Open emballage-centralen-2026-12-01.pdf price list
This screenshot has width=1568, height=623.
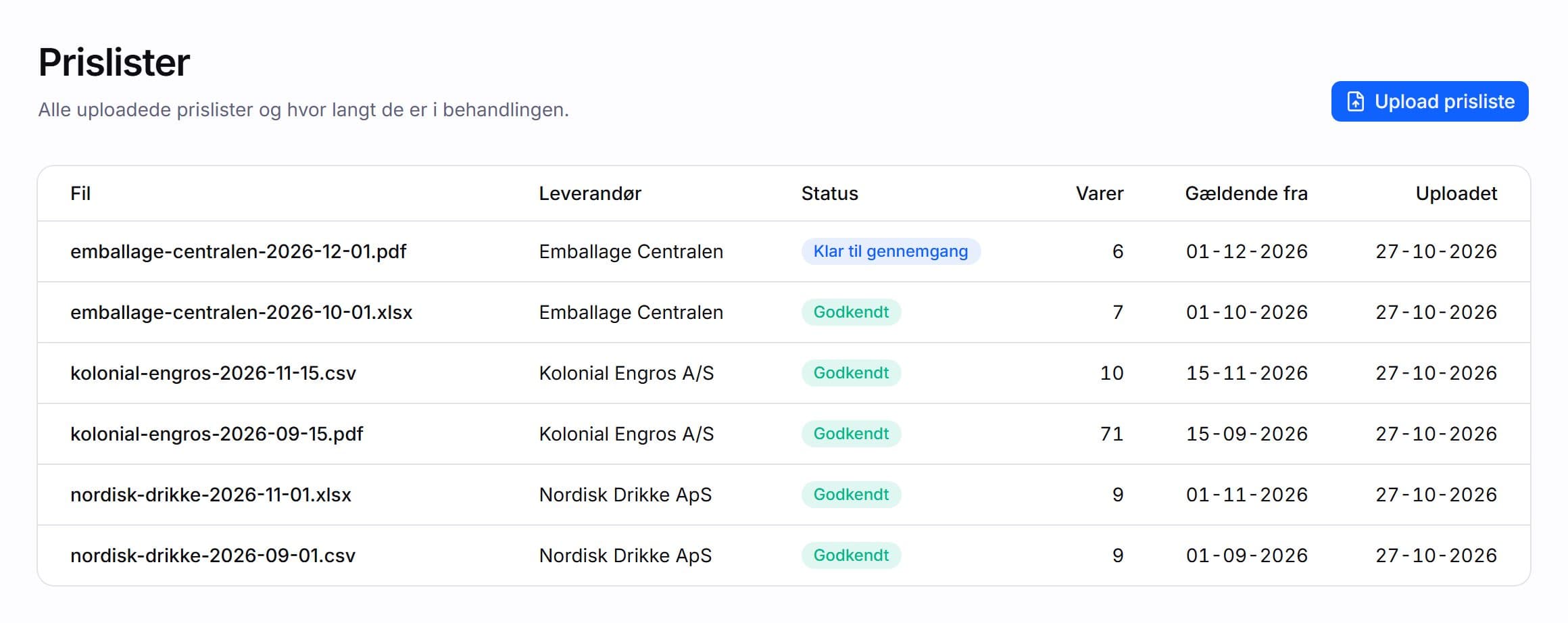[784, 251]
